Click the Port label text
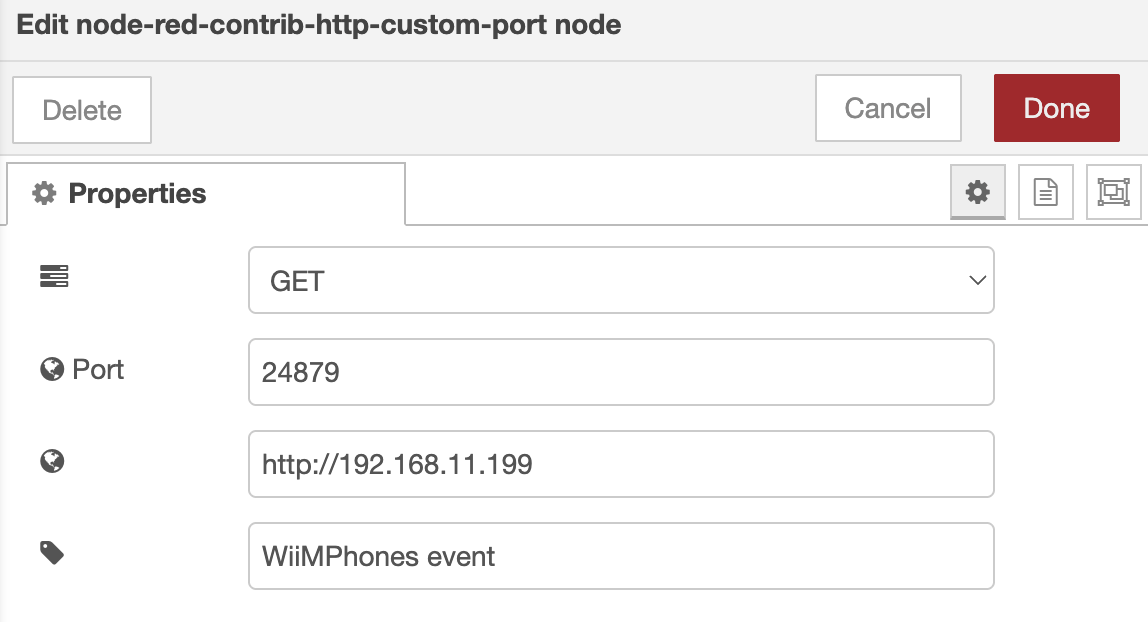The height and width of the screenshot is (622, 1148). [98, 370]
